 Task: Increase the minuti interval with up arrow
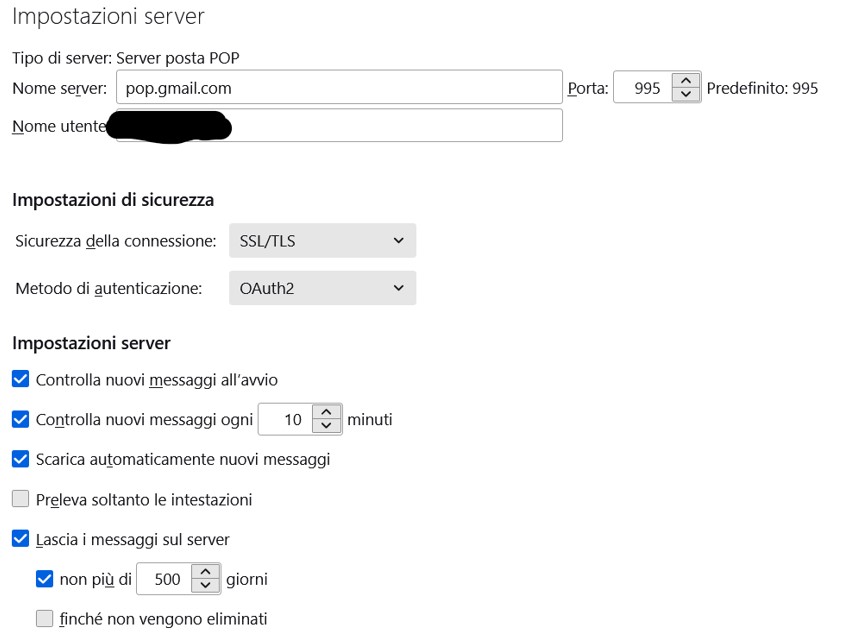point(326,412)
